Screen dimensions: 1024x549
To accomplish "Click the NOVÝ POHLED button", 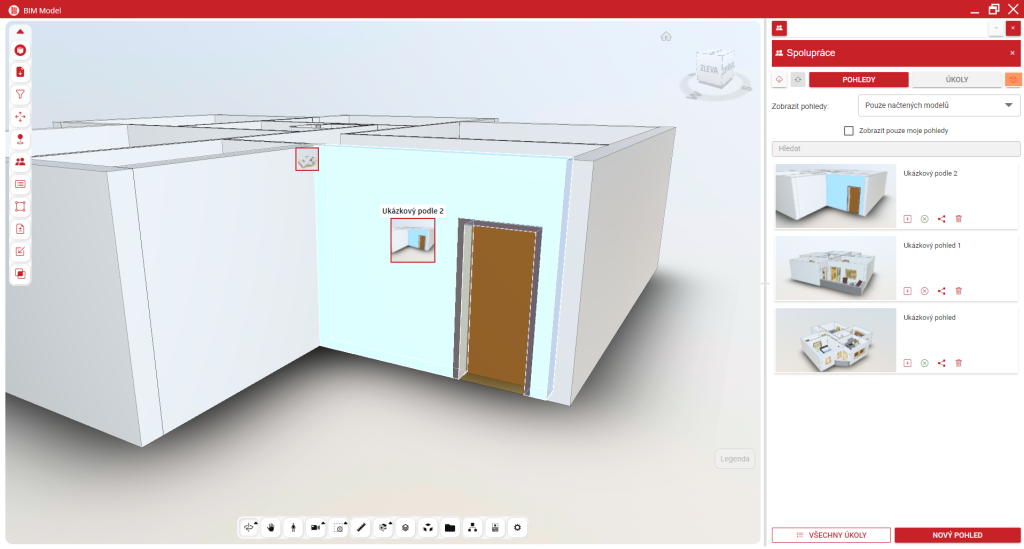I will (957, 535).
